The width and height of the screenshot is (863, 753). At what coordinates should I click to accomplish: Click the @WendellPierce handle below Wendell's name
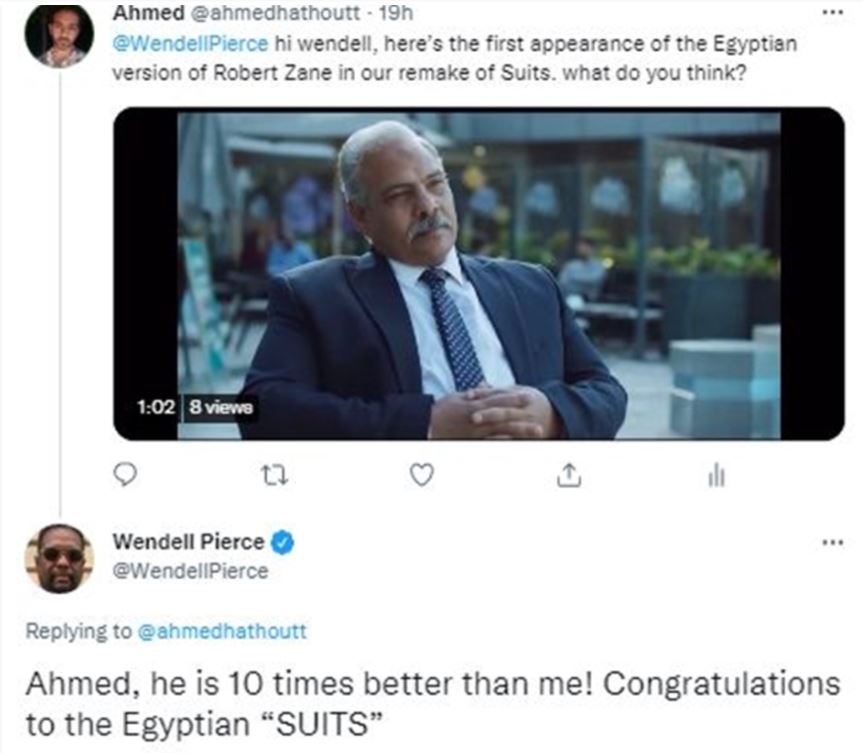(x=190, y=571)
